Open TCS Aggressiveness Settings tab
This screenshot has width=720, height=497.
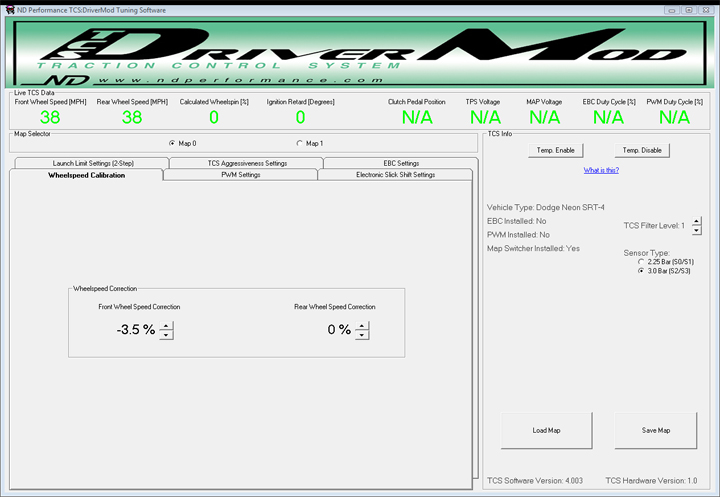pyautogui.click(x=247, y=163)
